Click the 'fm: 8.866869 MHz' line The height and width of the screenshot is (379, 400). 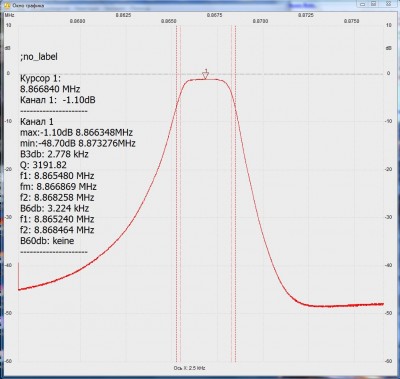click(x=58, y=186)
